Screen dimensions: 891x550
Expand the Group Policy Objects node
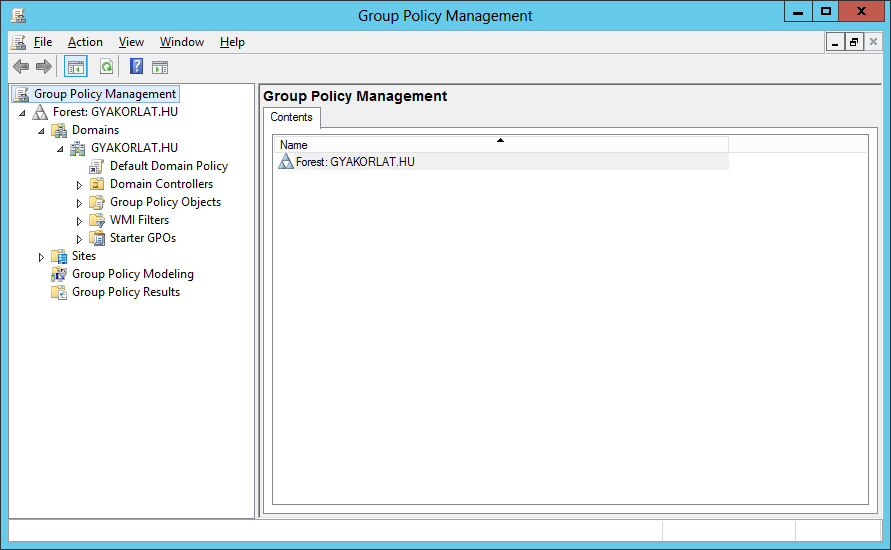79,203
